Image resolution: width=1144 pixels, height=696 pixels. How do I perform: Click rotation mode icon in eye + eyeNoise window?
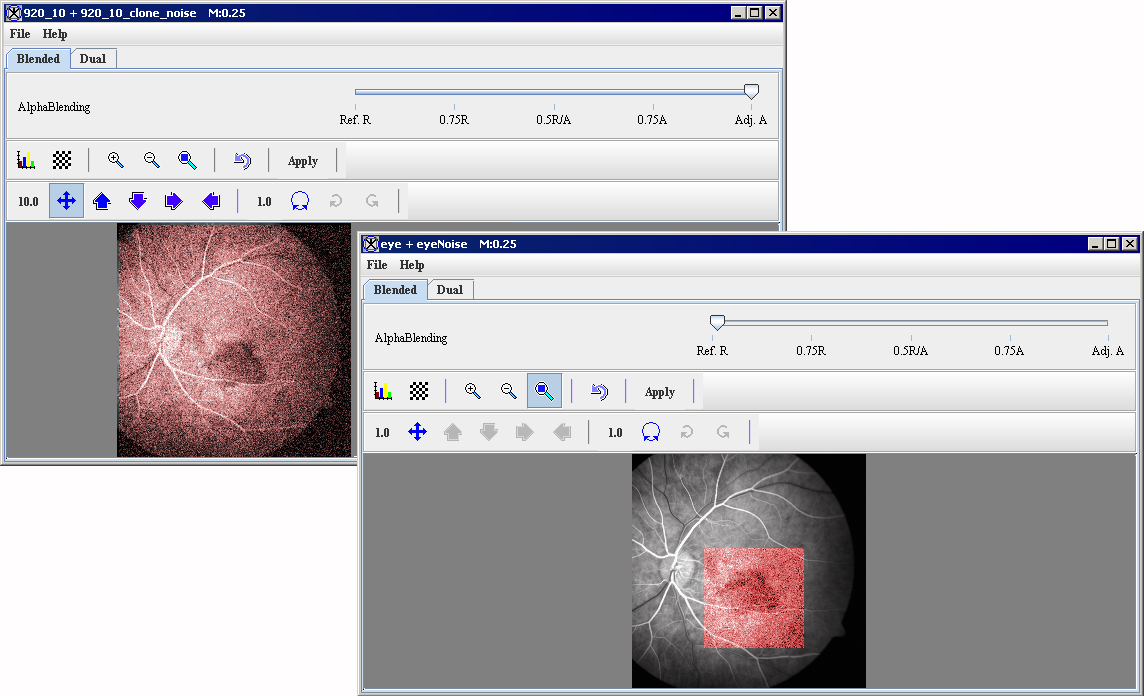tap(651, 432)
